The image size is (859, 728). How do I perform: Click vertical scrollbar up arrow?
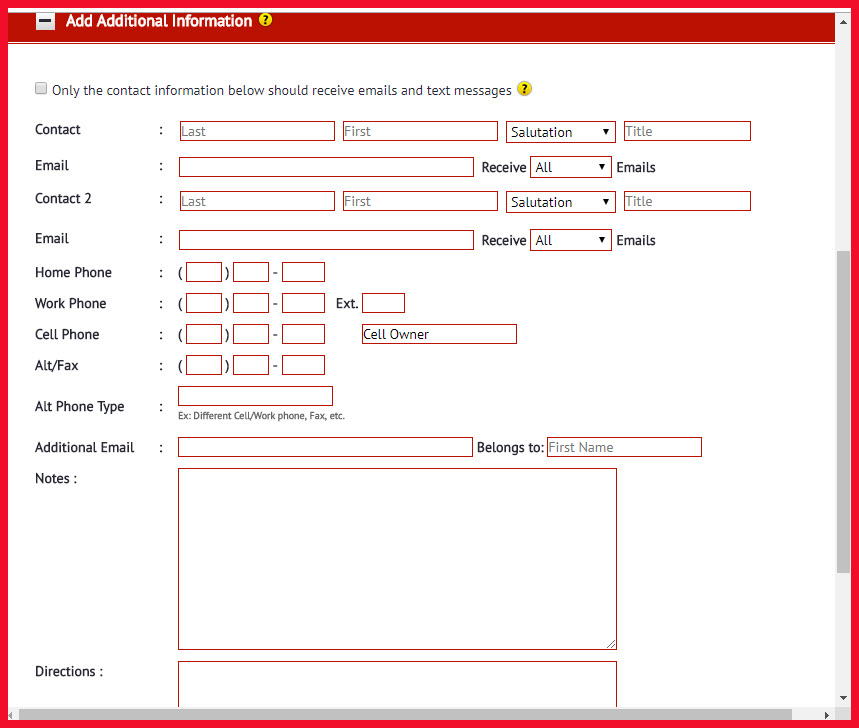coord(843,22)
